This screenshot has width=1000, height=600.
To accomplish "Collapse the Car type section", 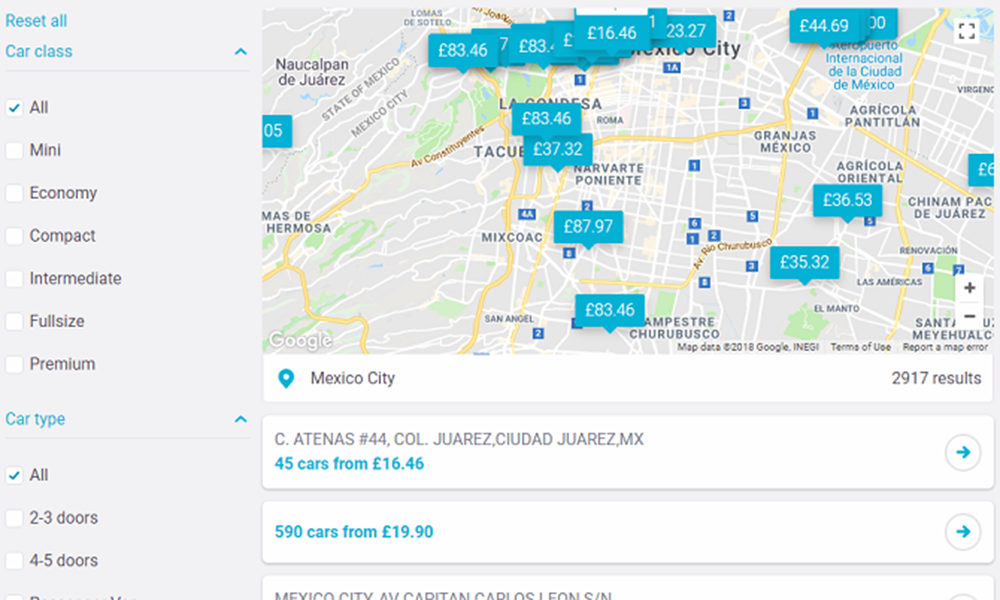I will tap(240, 420).
